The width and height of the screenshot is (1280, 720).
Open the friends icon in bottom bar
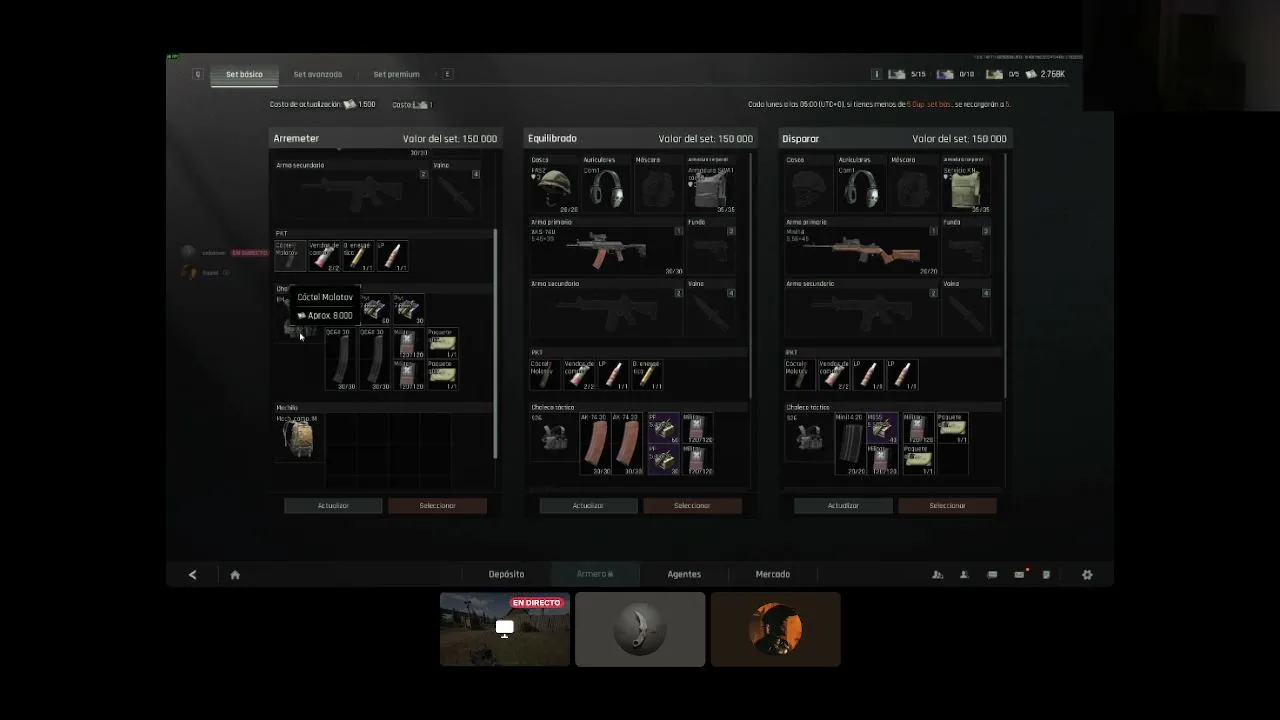pos(964,574)
